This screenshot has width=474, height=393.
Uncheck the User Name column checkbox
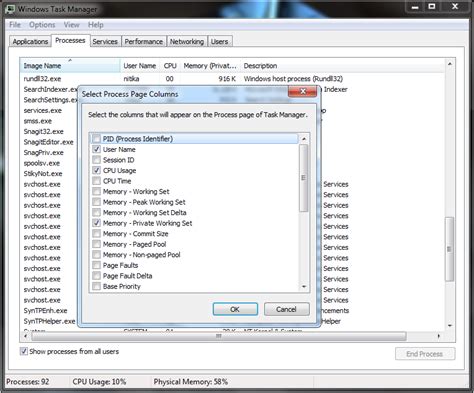click(x=96, y=149)
